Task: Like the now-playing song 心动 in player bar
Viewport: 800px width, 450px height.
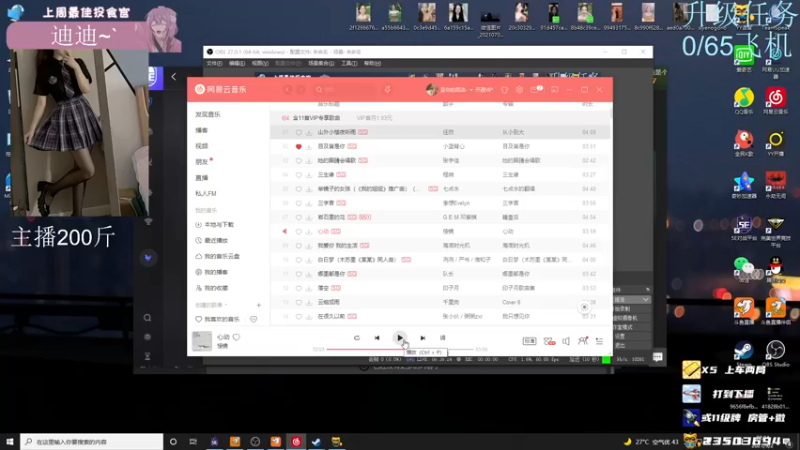Action: point(236,337)
